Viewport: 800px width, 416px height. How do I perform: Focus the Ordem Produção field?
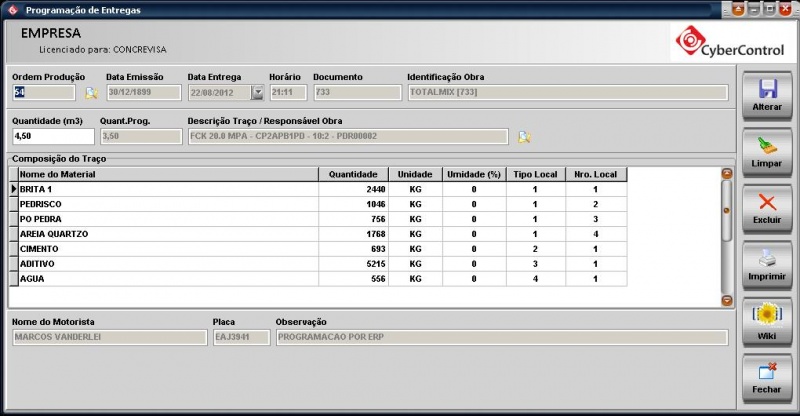pyautogui.click(x=43, y=93)
